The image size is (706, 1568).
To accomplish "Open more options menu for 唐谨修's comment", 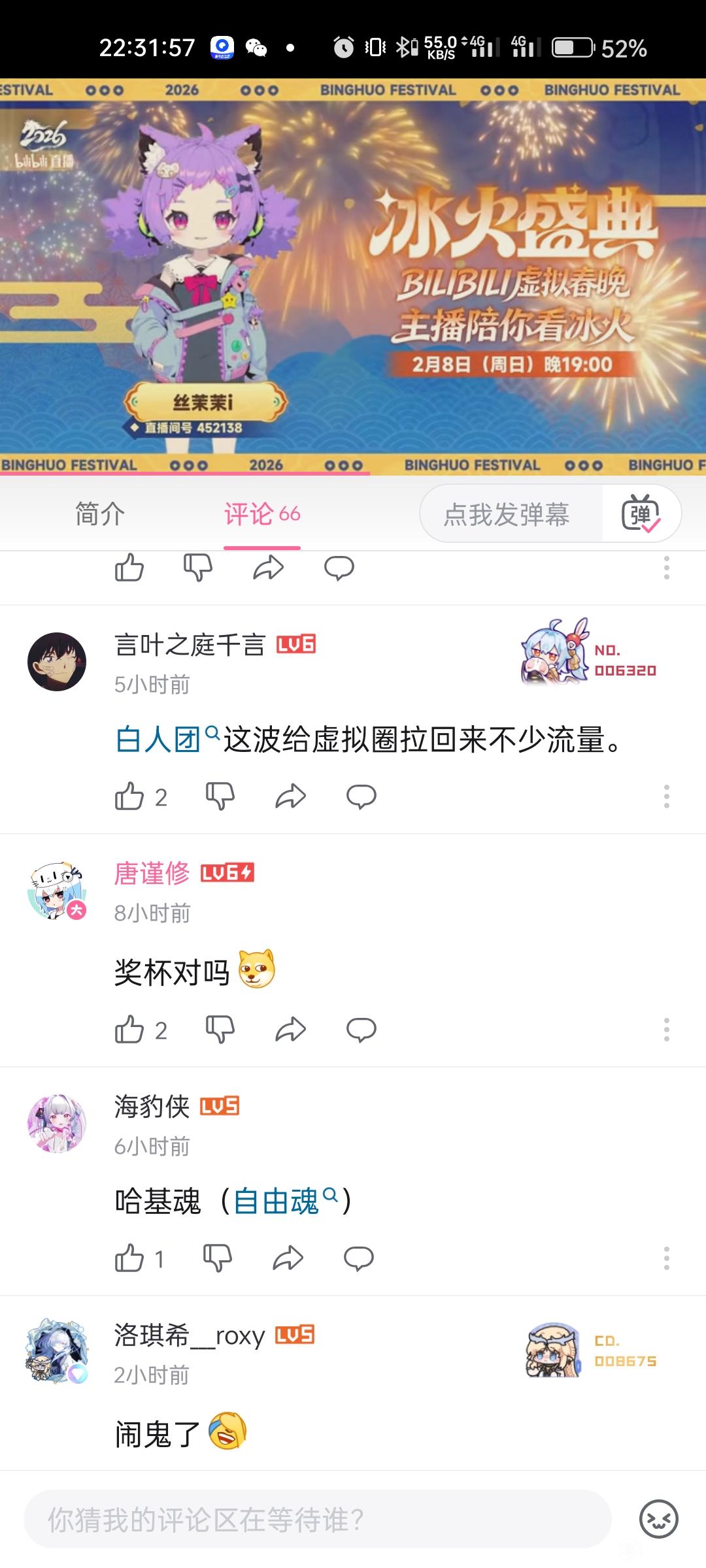I will pos(667,1030).
